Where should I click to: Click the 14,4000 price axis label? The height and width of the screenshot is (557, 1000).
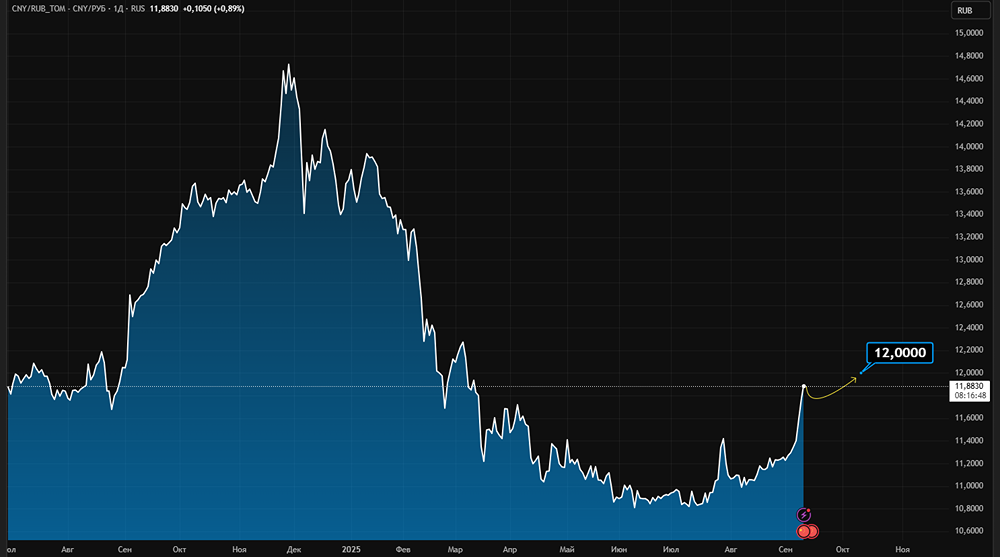coord(969,101)
